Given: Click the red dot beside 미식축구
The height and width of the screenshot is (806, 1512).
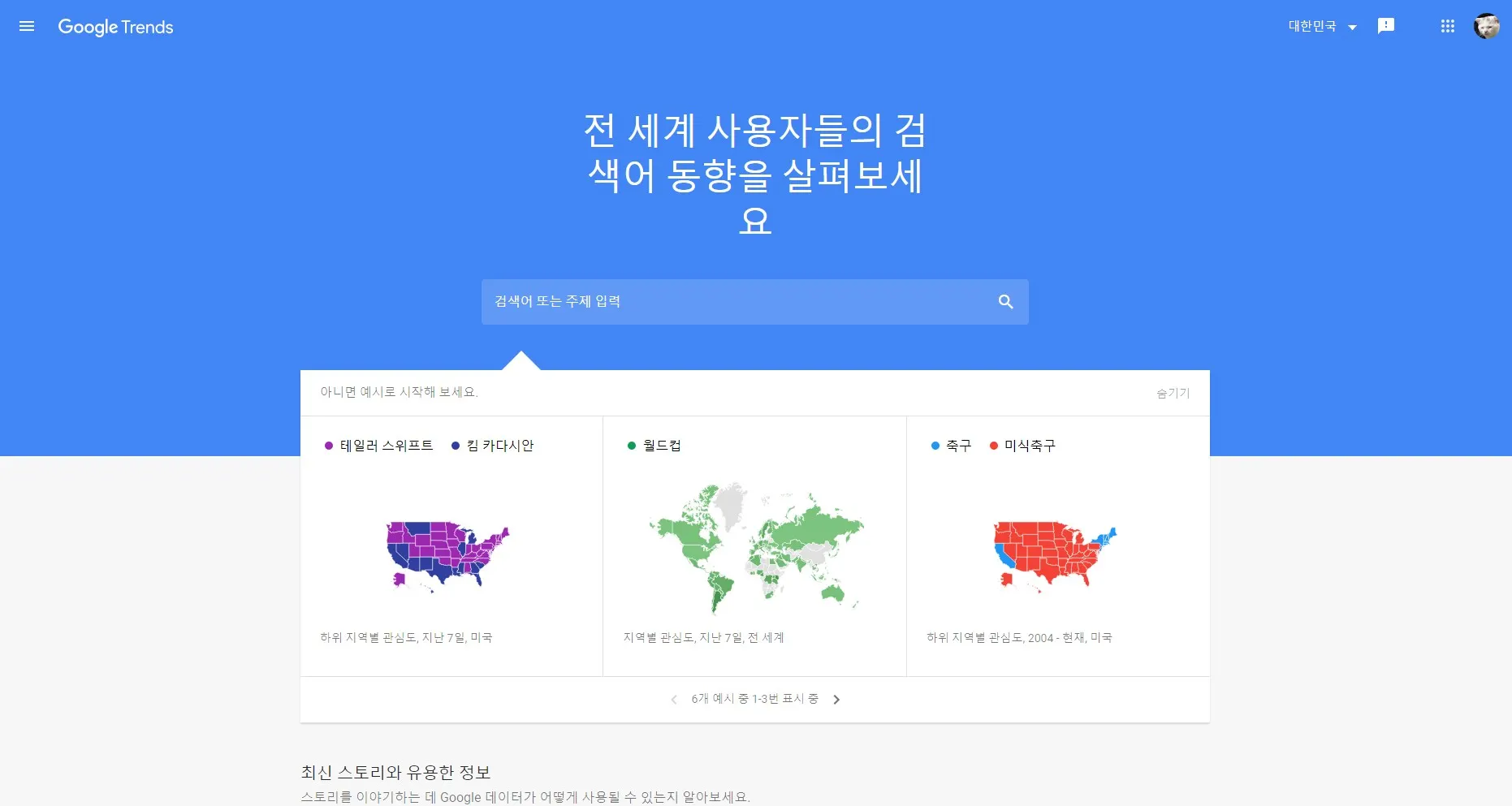Looking at the screenshot, I should [x=994, y=446].
